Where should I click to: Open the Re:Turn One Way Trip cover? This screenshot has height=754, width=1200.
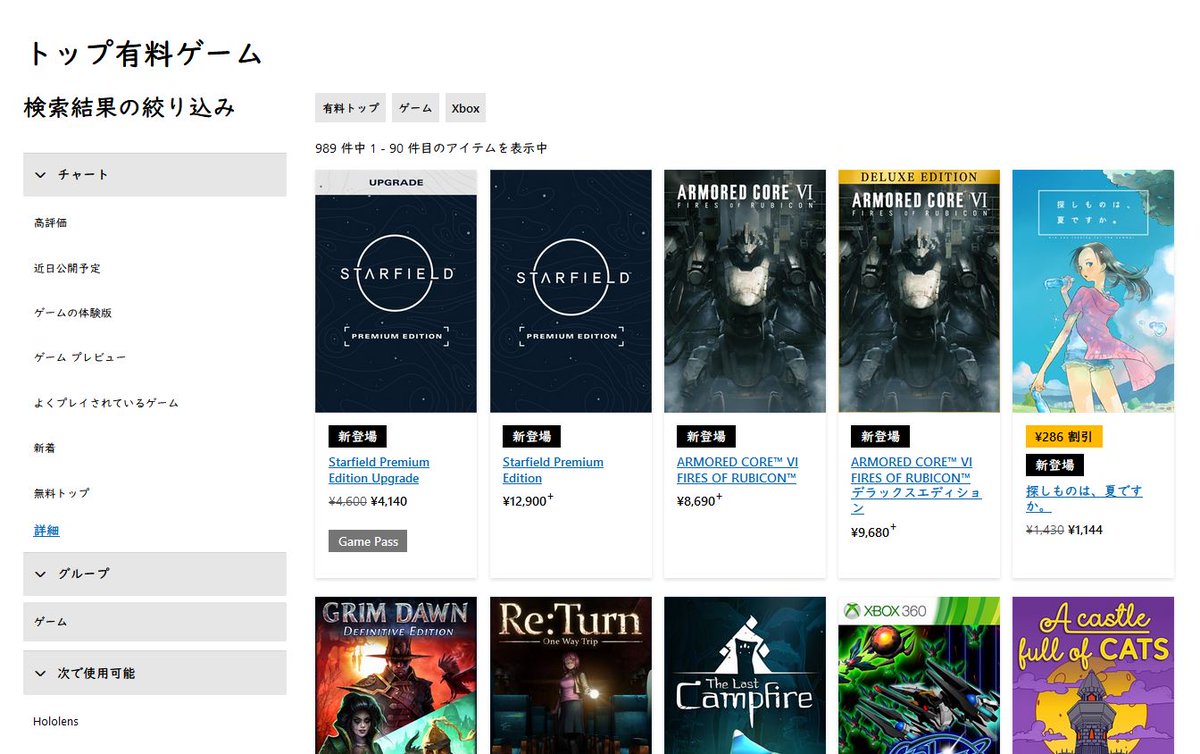pyautogui.click(x=571, y=675)
